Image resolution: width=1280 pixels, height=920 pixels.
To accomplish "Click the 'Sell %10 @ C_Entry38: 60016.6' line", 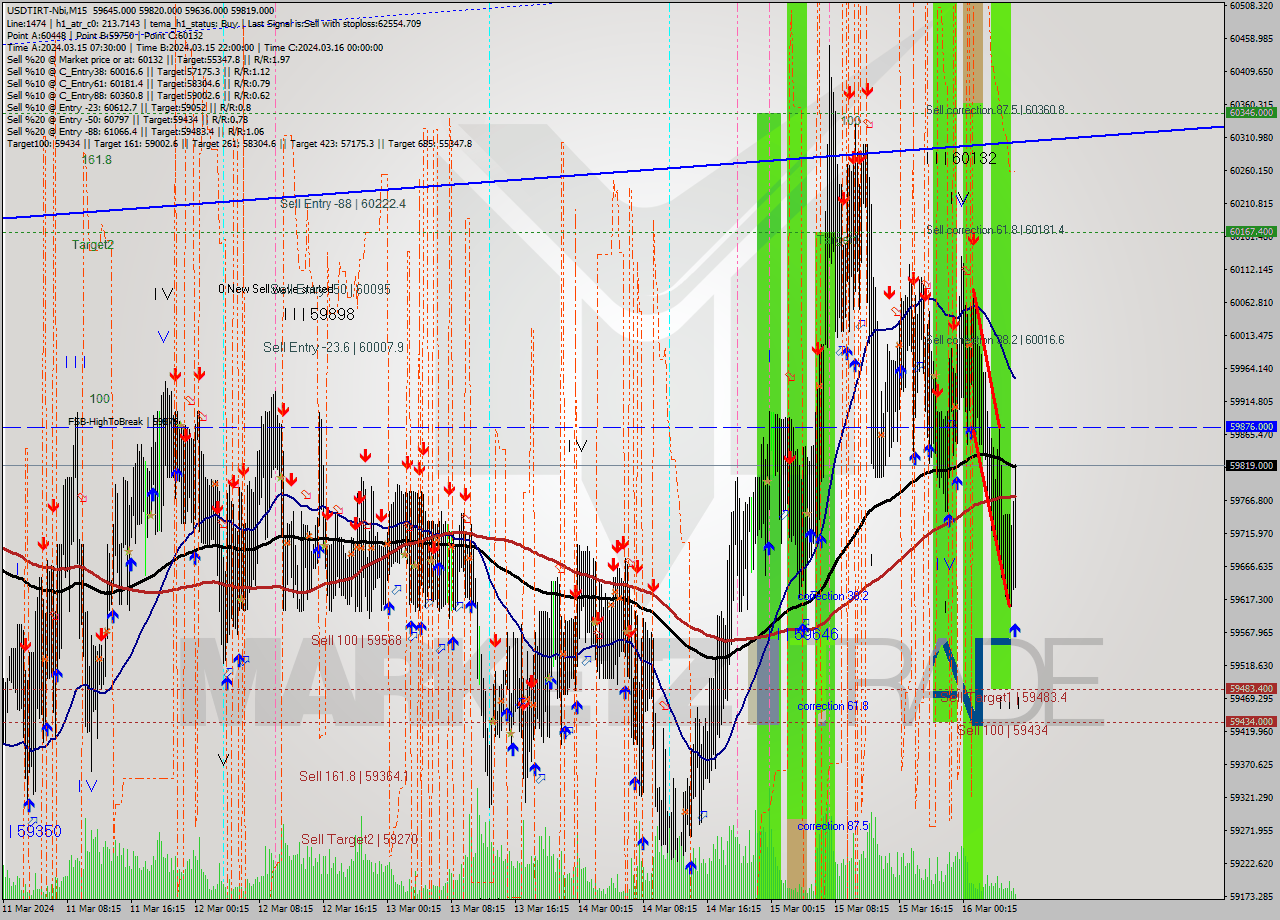I will [x=138, y=71].
